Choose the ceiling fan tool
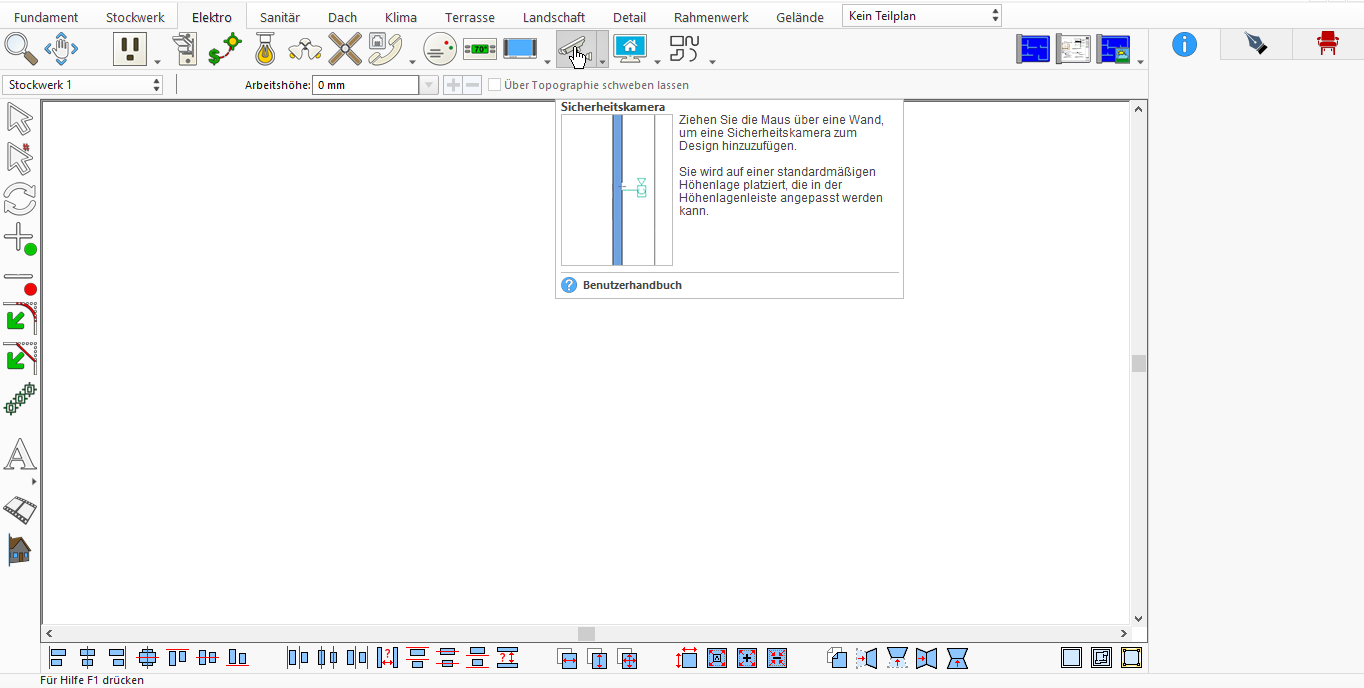Image resolution: width=1364 pixels, height=688 pixels. coord(345,48)
